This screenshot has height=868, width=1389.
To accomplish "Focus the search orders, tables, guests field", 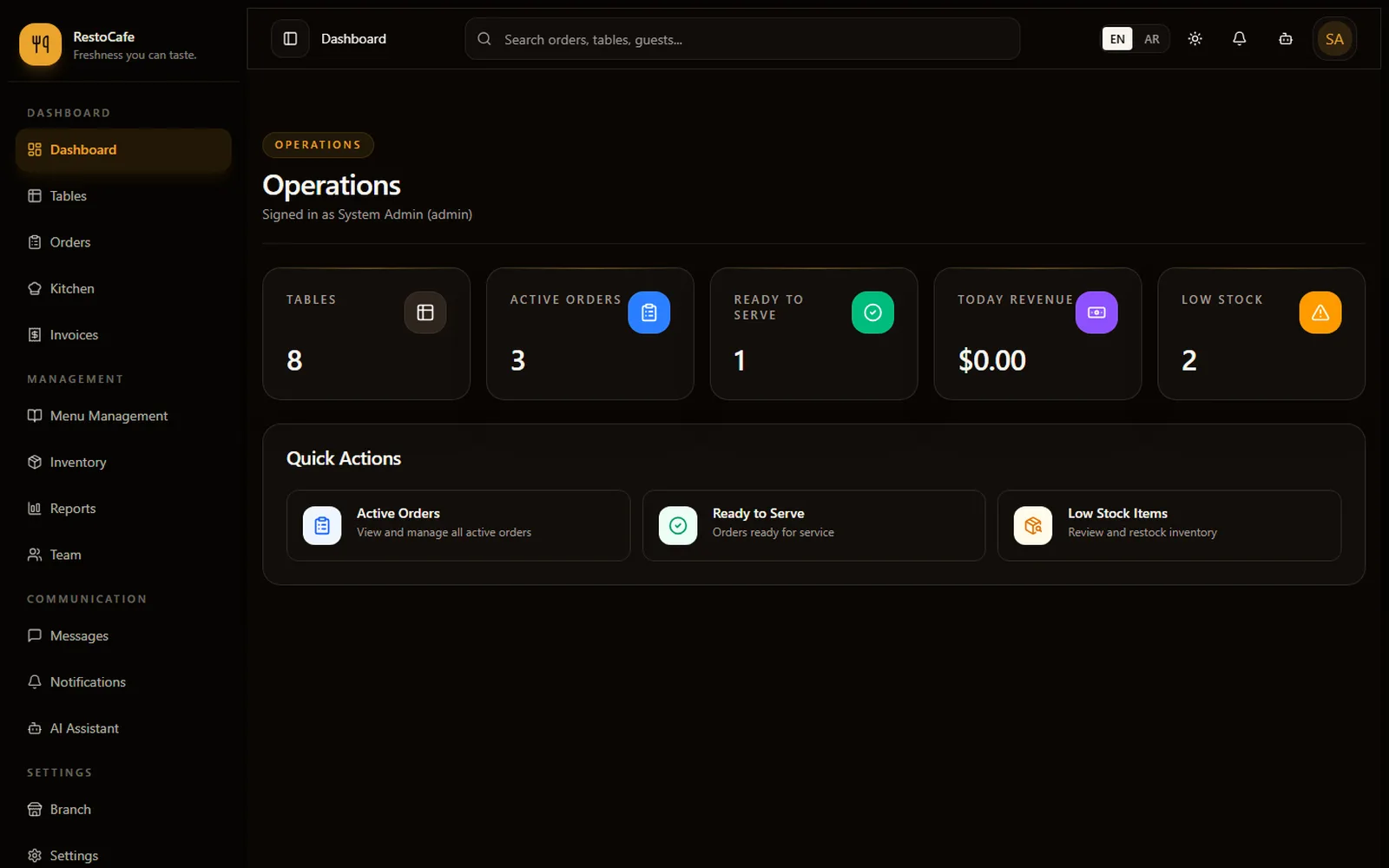I will click(x=742, y=39).
